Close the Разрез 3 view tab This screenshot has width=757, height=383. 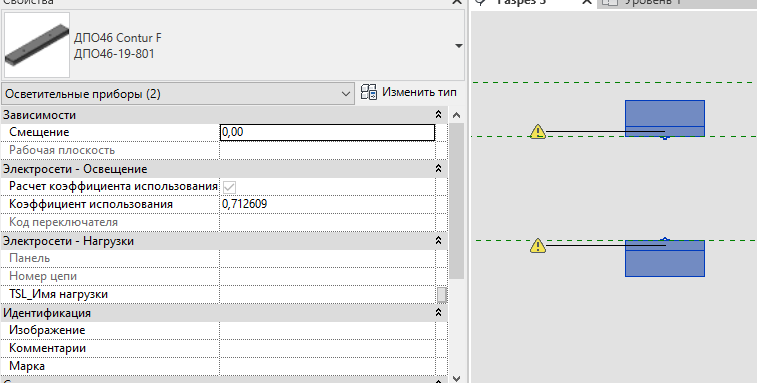587,2
